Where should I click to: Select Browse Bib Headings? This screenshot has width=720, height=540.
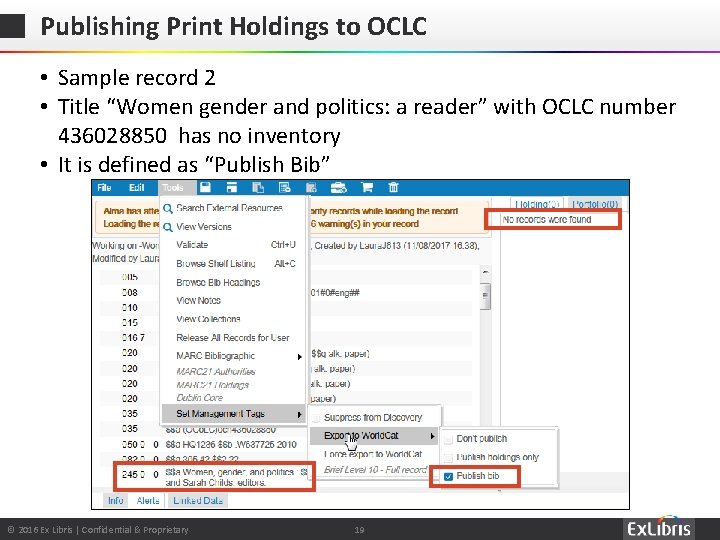tap(218, 282)
